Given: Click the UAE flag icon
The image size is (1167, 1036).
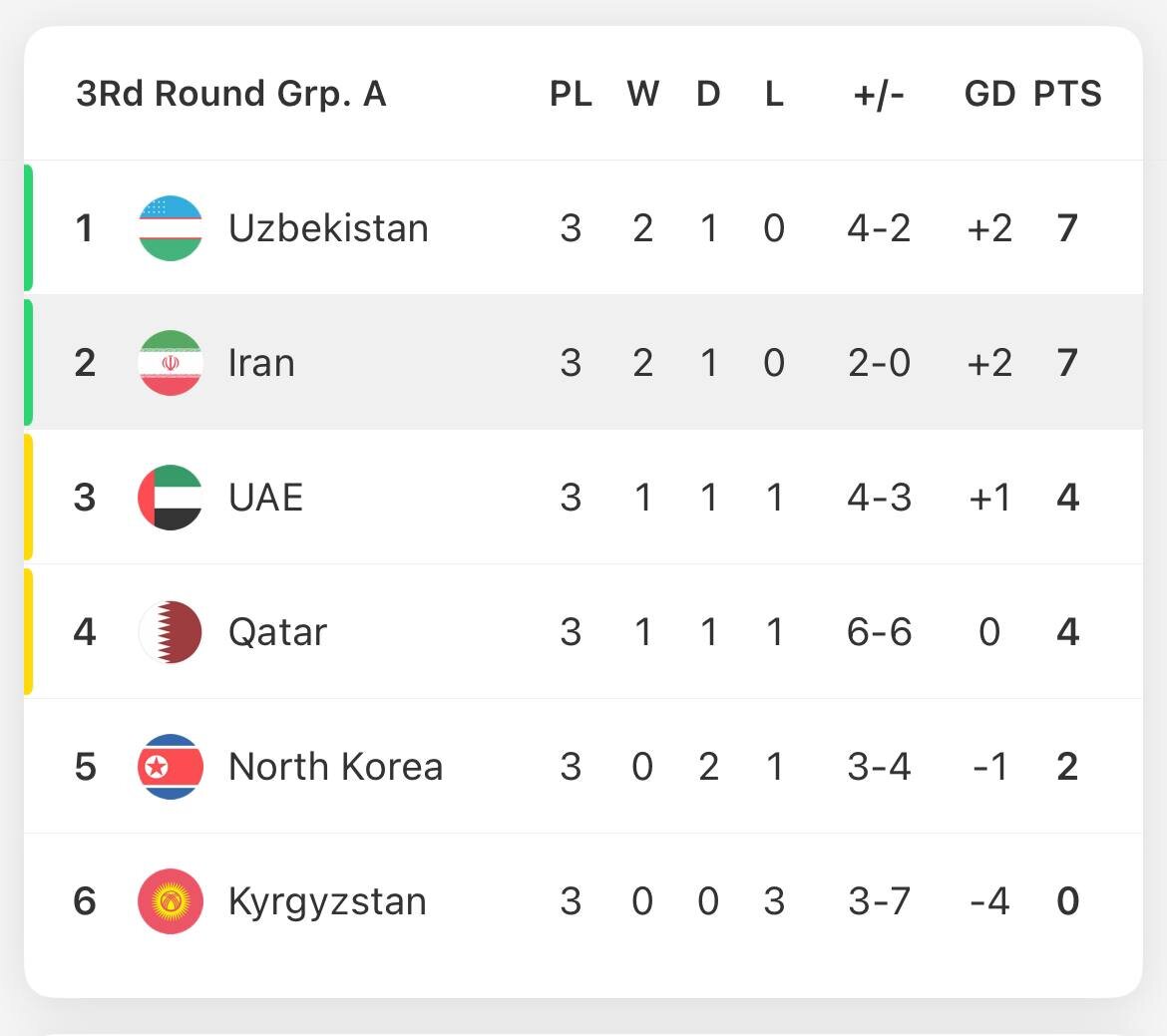Looking at the screenshot, I should [x=171, y=498].
